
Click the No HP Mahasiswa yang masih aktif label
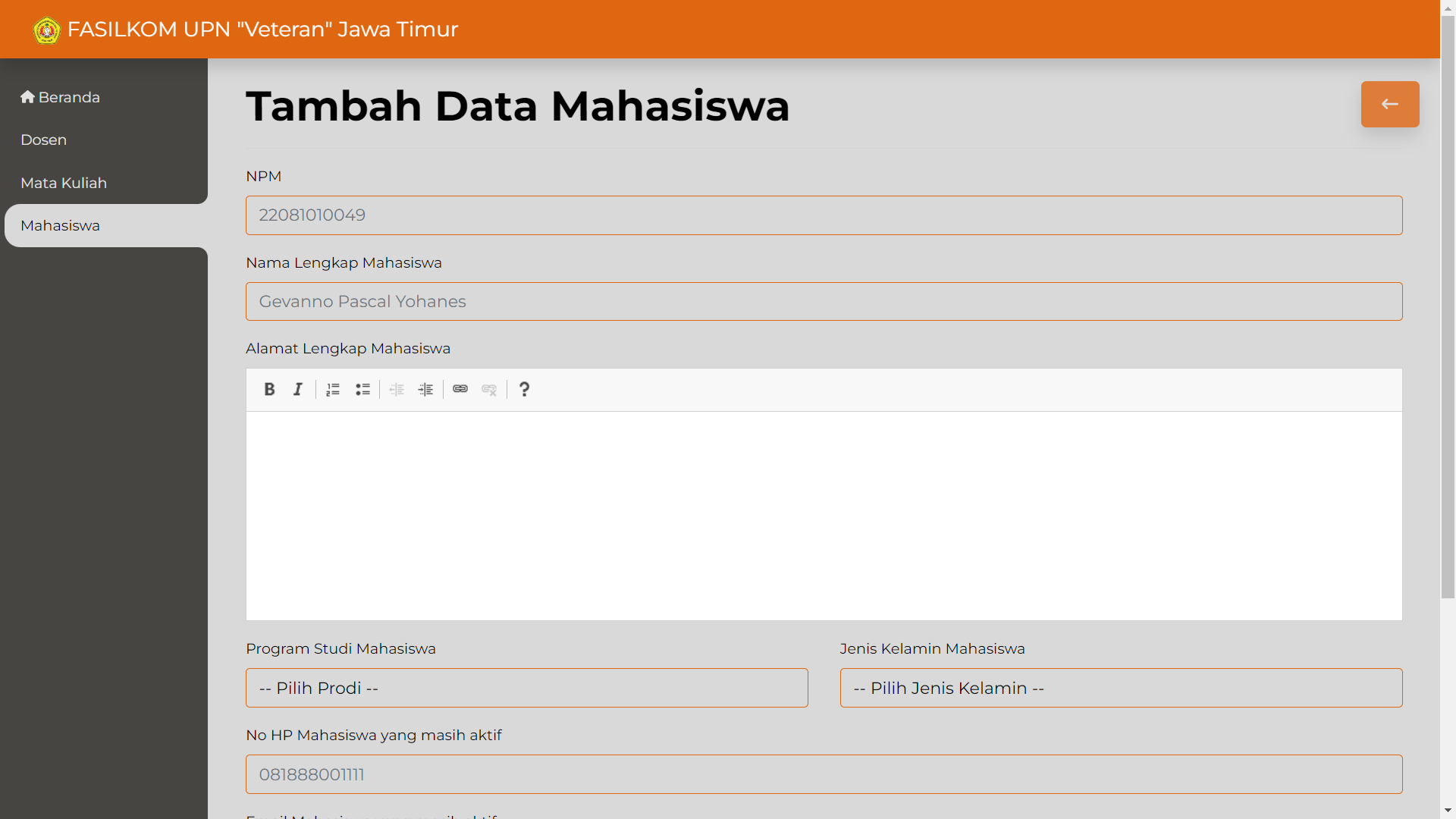(x=374, y=735)
